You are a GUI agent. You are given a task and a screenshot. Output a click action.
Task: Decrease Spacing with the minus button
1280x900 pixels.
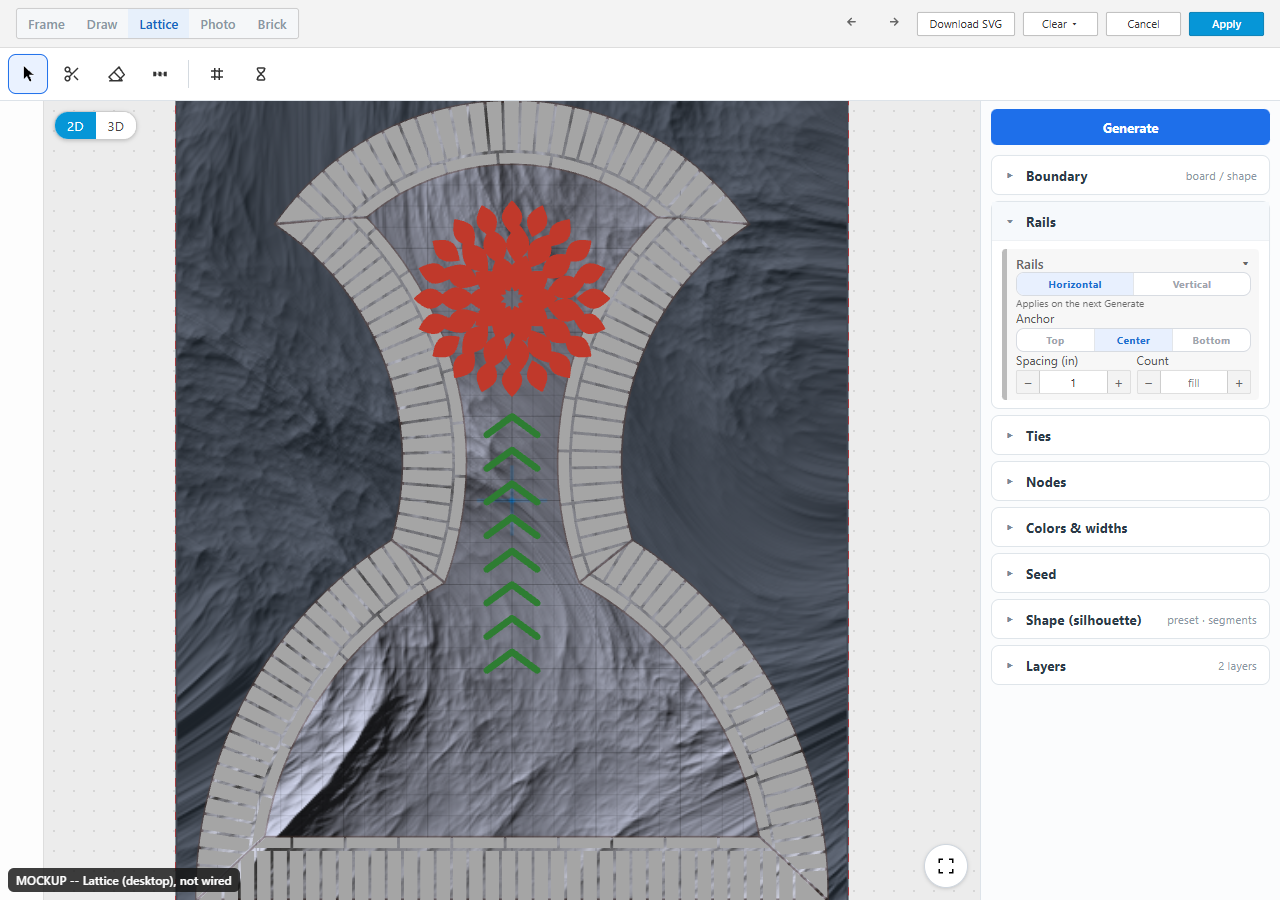coord(1028,382)
